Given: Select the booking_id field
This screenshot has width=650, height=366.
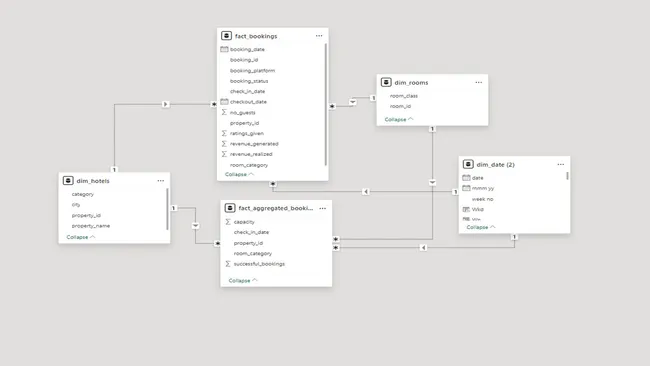Looking at the screenshot, I should pos(244,60).
